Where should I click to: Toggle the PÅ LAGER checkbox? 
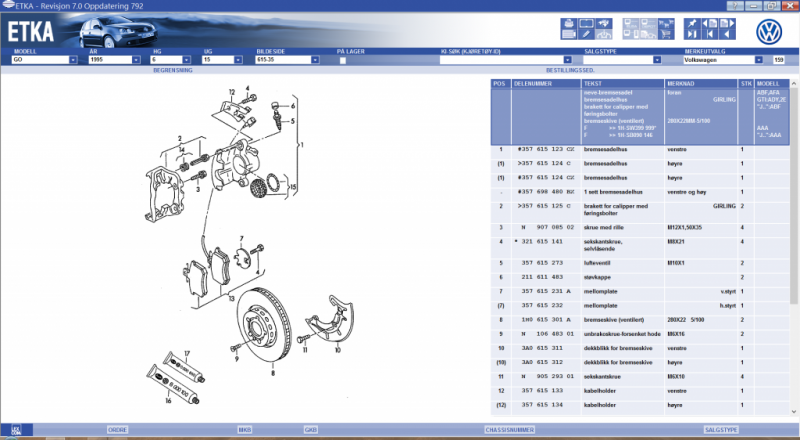[342, 60]
